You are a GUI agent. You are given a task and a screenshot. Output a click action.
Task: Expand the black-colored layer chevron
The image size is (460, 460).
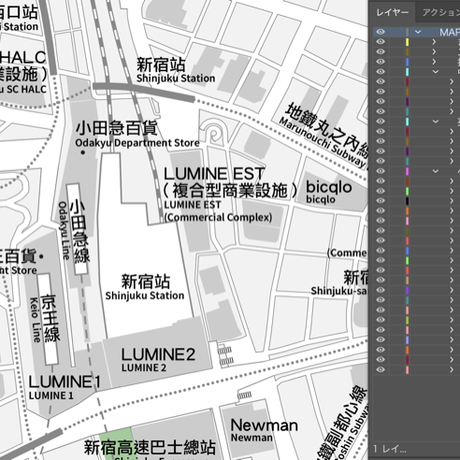coord(451,201)
